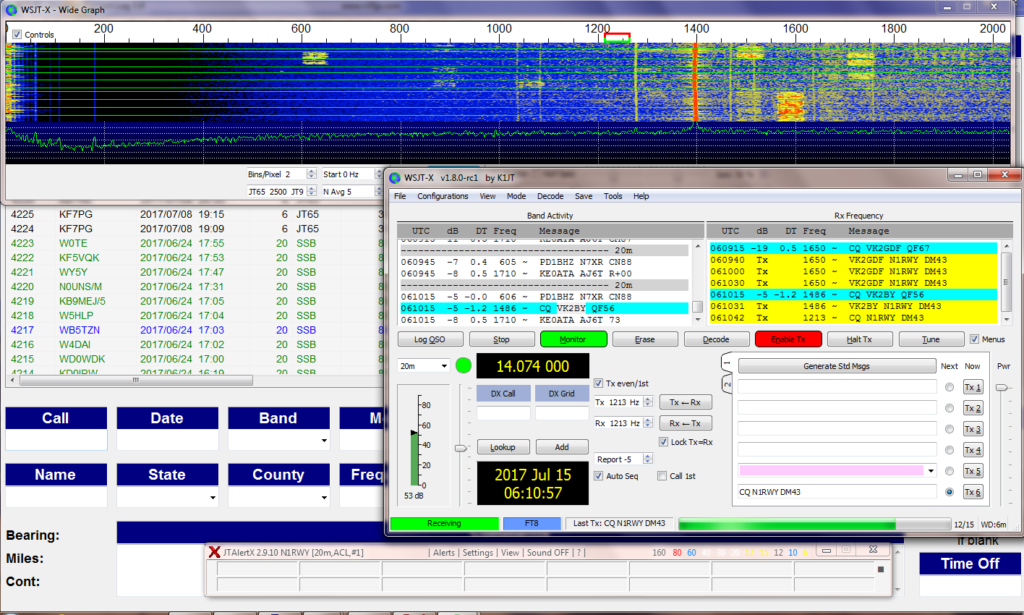Toggle the Menus checkbox
Viewport: 1024px width, 615px height.
pos(974,339)
